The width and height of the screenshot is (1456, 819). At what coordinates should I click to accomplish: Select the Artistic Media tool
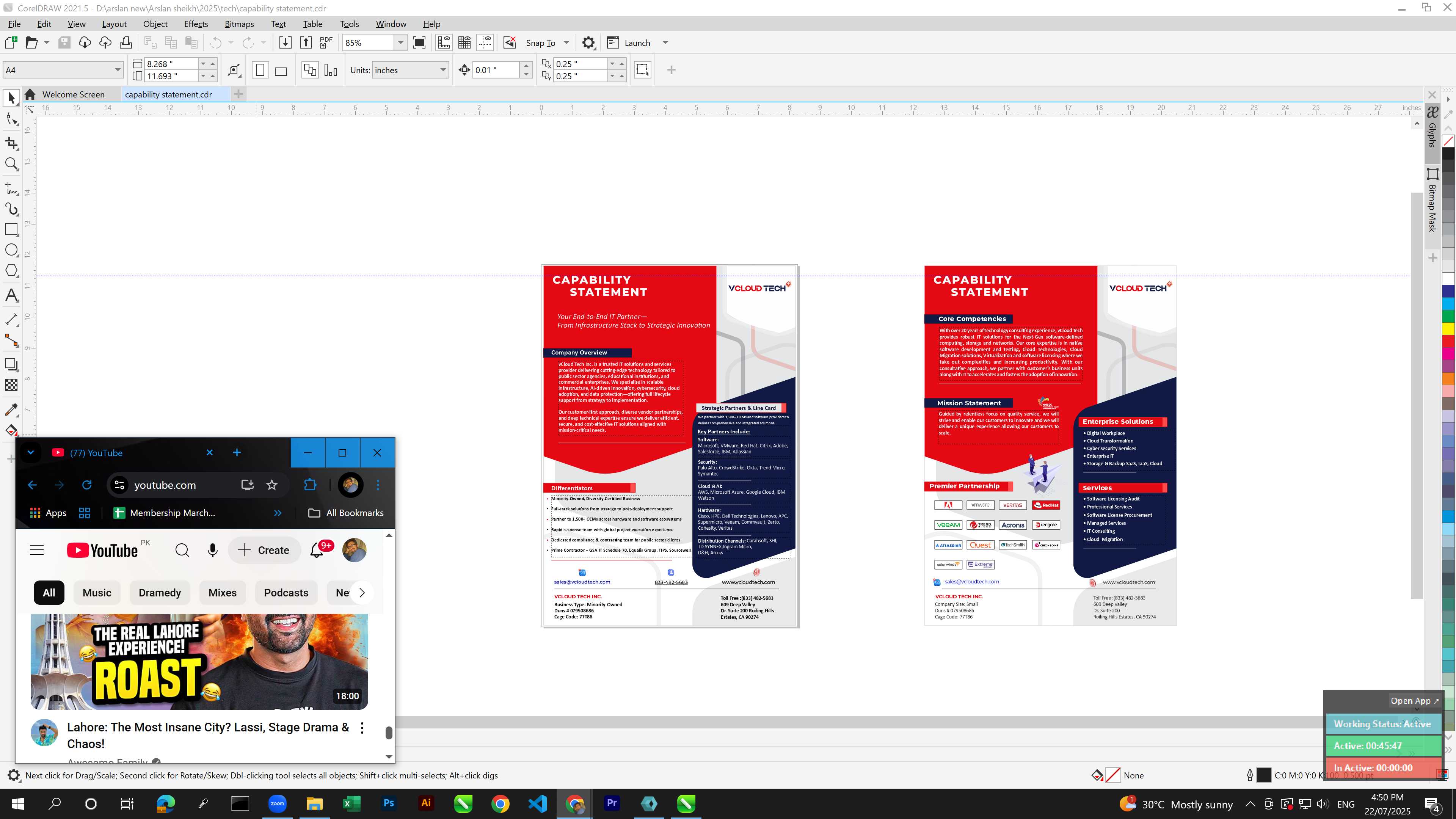tap(11, 209)
